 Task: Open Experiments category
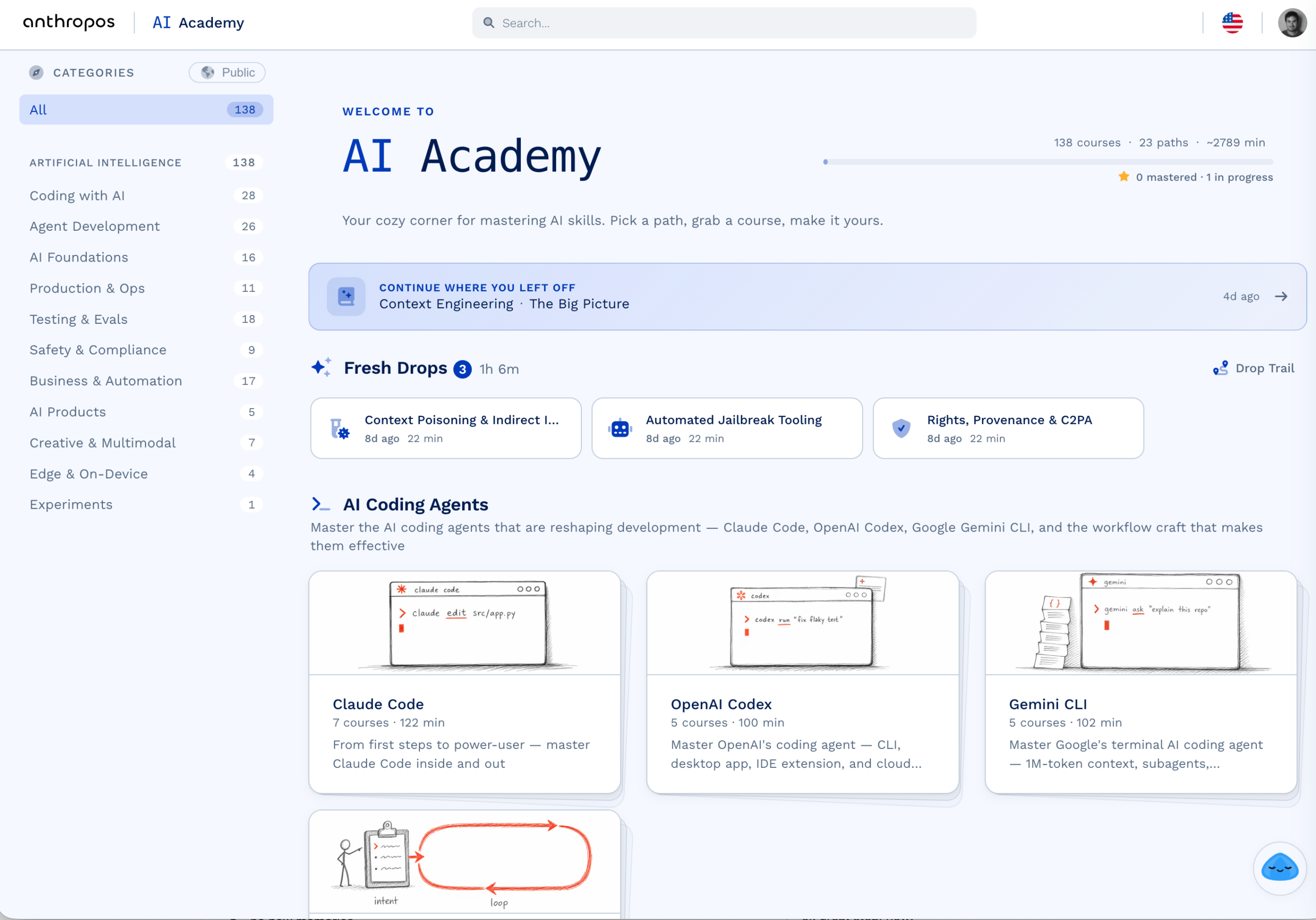click(x=146, y=504)
